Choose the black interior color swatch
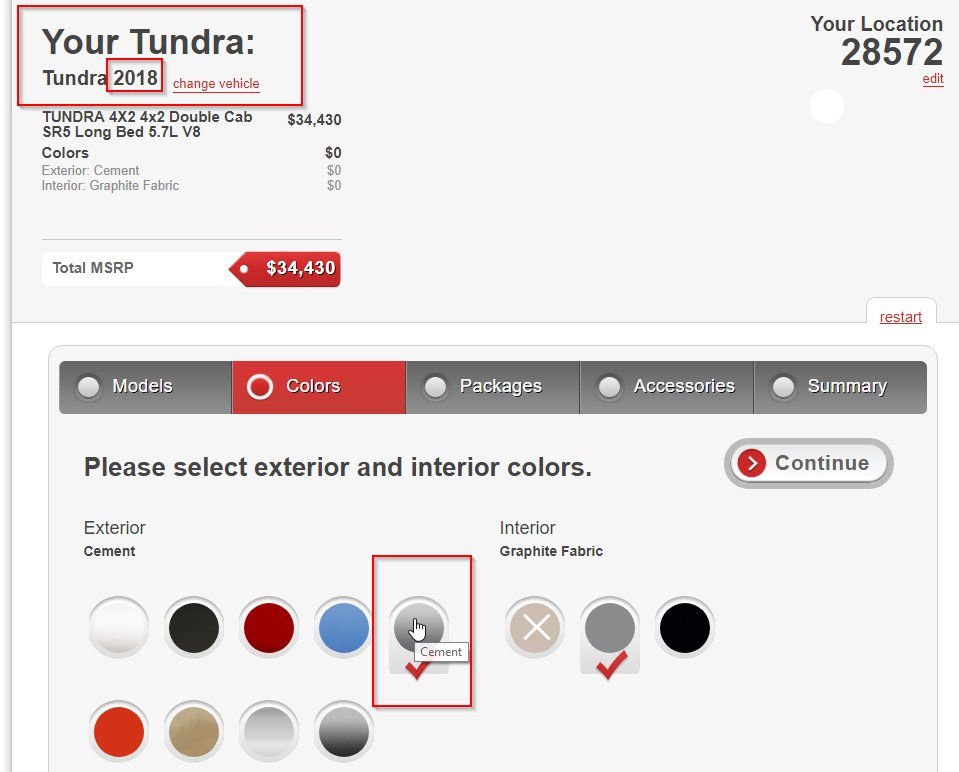959x772 pixels. [685, 627]
